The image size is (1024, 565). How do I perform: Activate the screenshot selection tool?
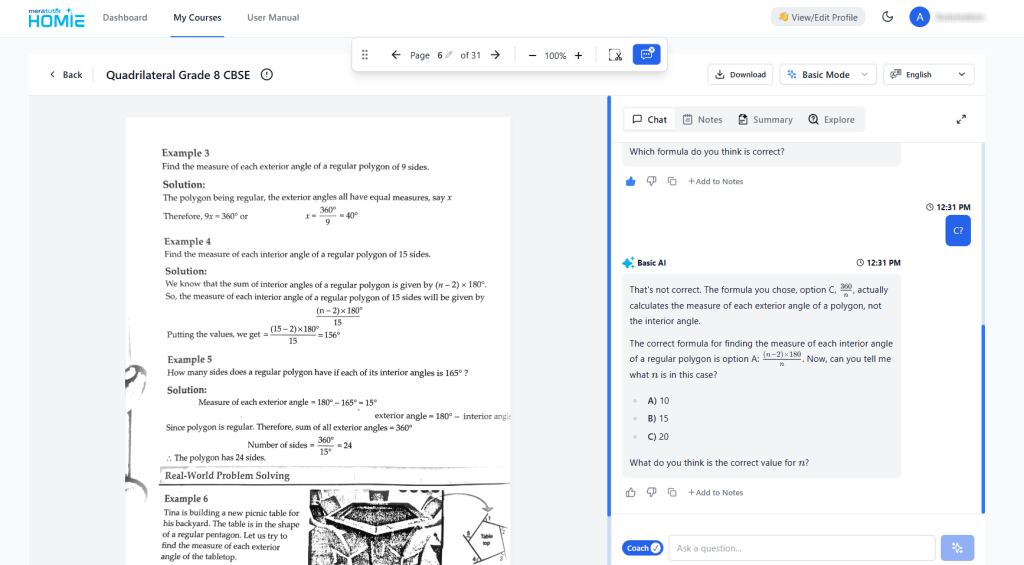tap(615, 55)
